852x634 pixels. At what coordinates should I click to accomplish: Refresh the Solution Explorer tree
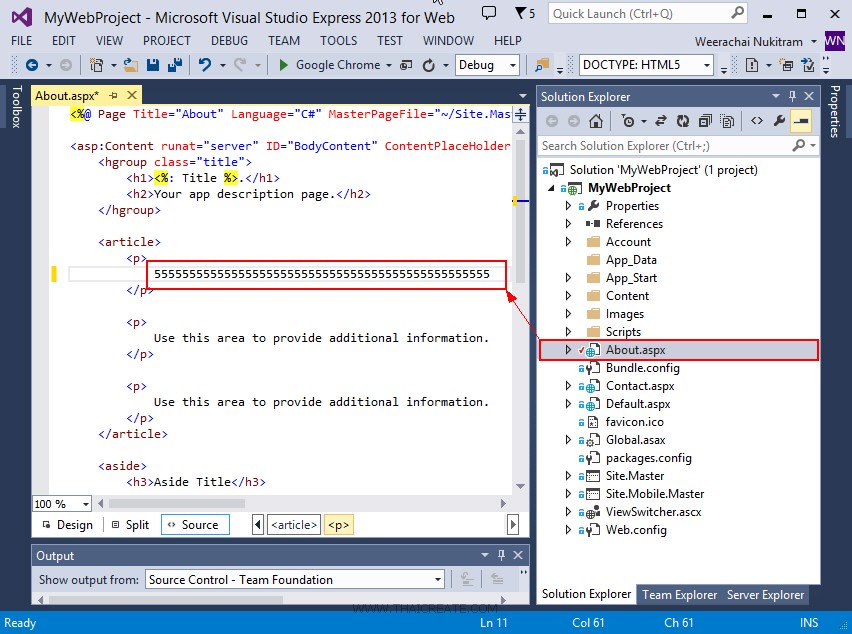click(682, 121)
